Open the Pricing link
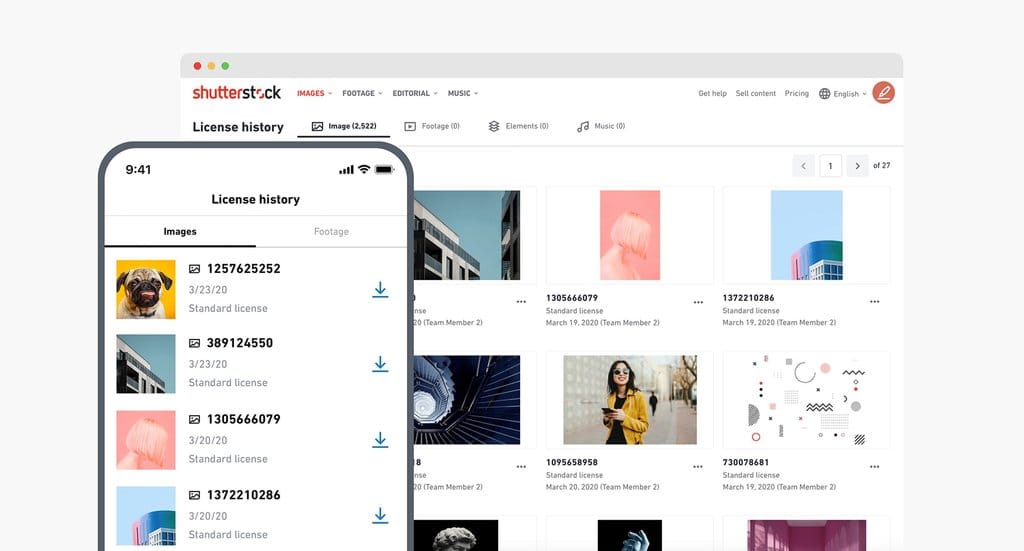Image resolution: width=1024 pixels, height=551 pixels. click(x=796, y=93)
